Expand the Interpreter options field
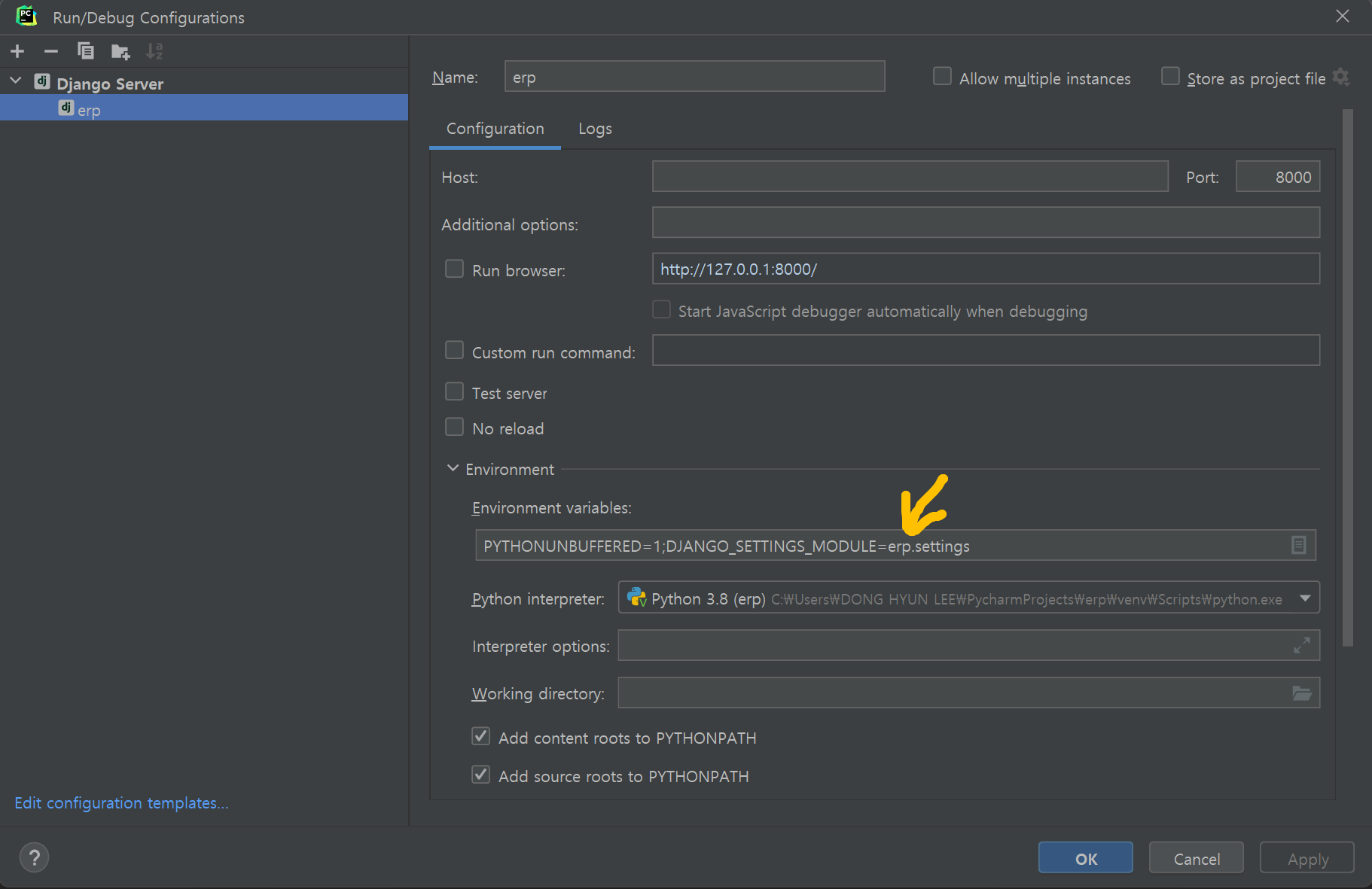1372x889 pixels. point(1302,645)
